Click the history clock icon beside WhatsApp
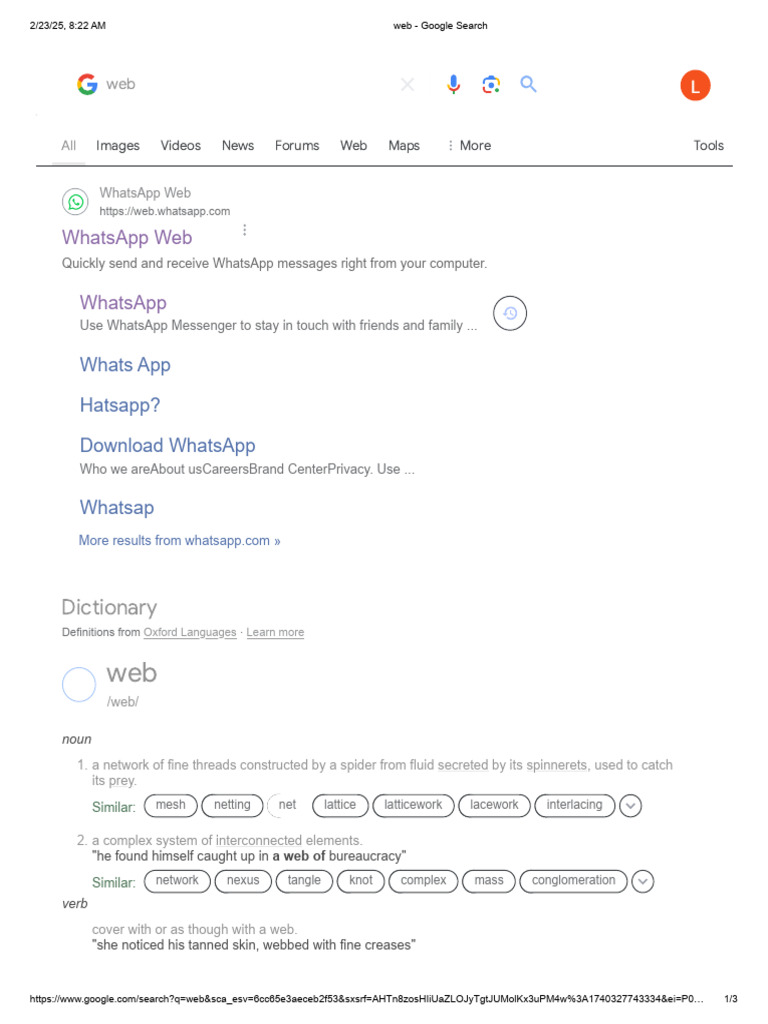Screen dimensions: 768x1024 510,314
